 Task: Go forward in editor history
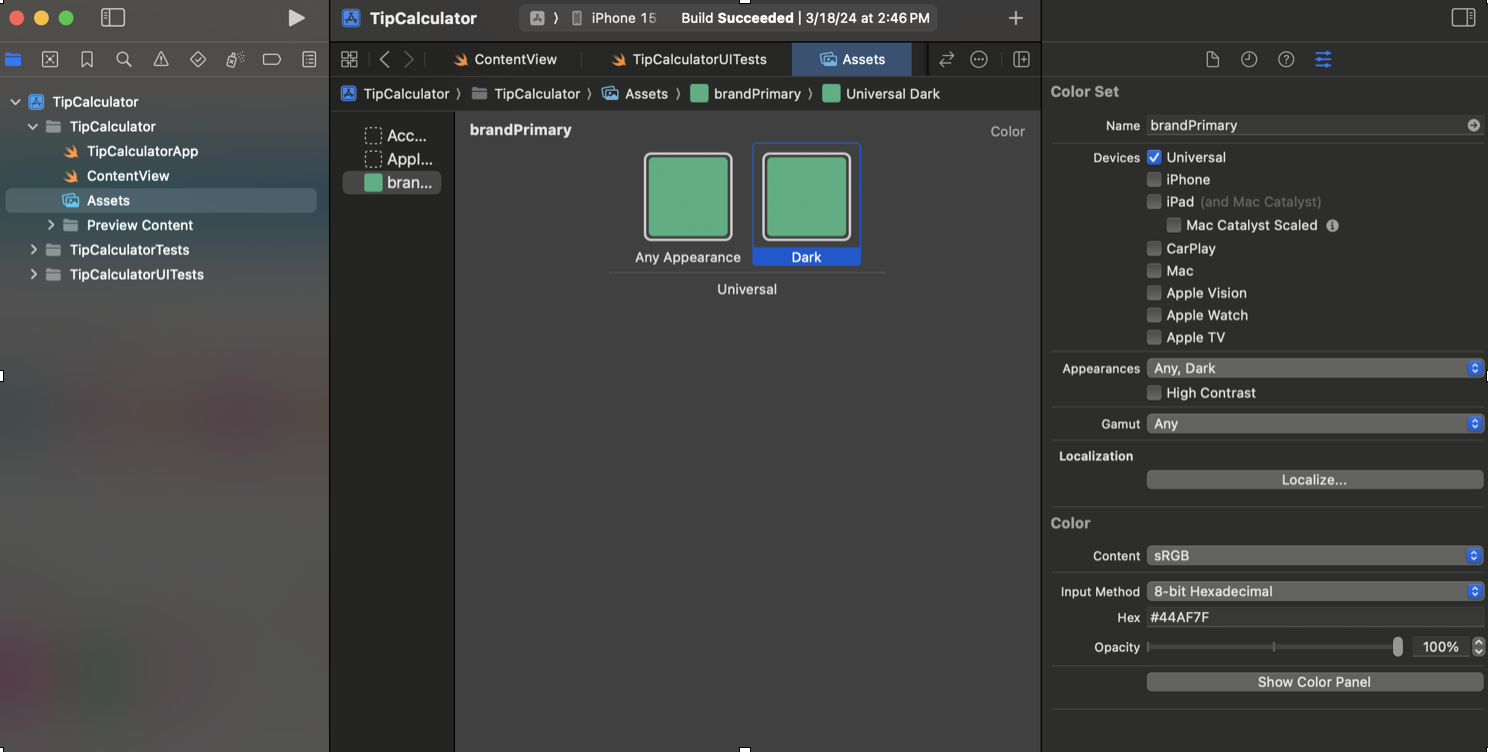pyautogui.click(x=408, y=60)
